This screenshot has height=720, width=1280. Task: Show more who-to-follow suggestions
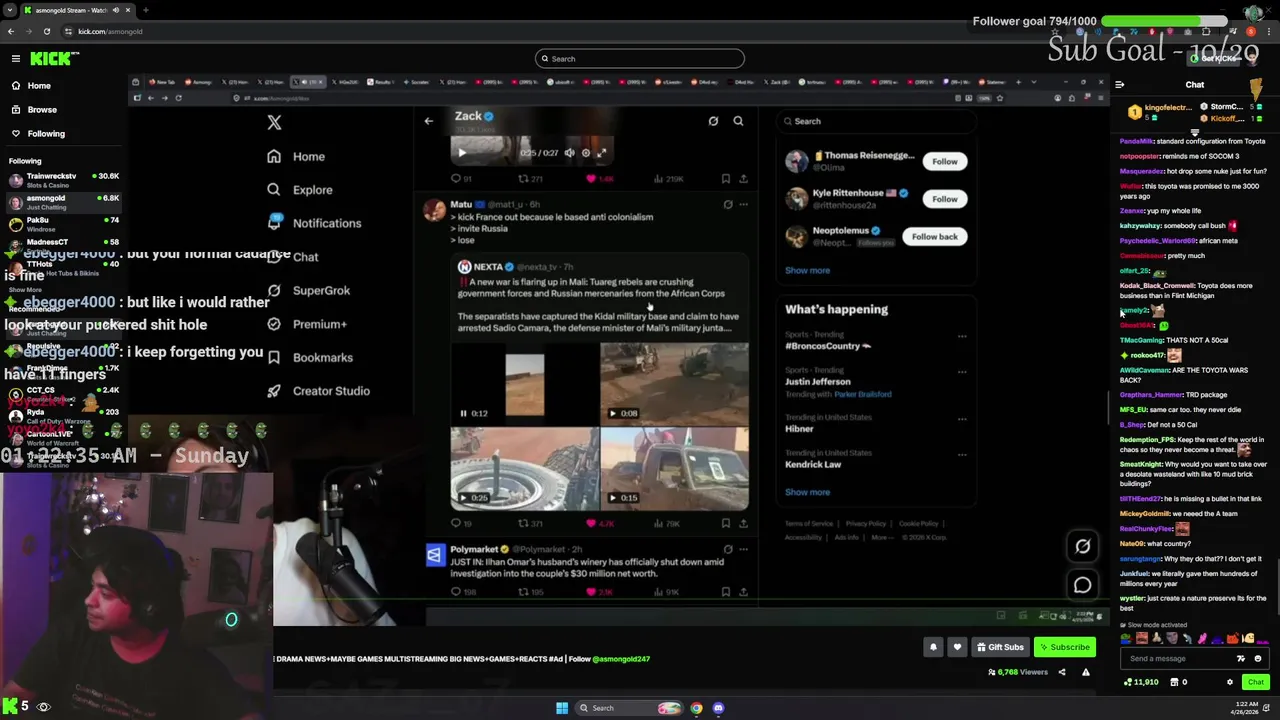click(x=807, y=271)
